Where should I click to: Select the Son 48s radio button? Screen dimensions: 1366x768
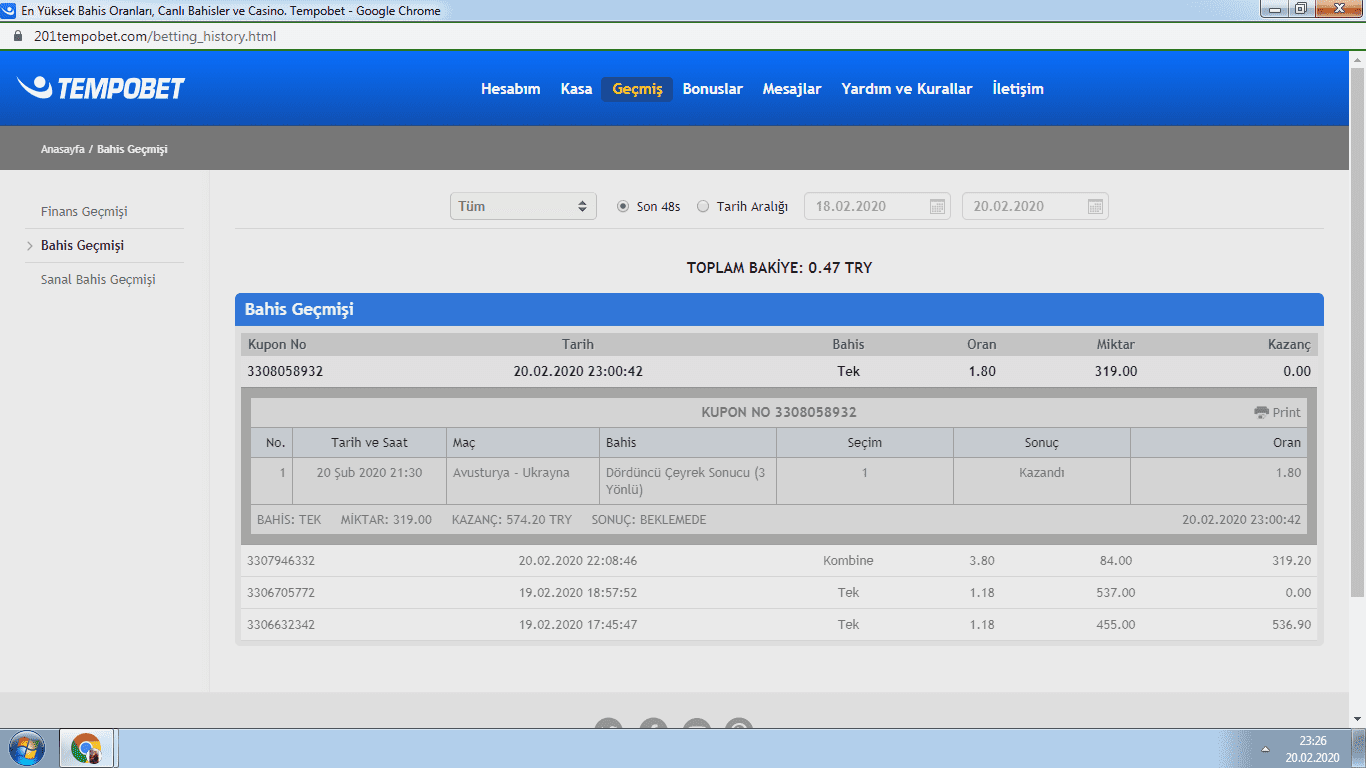tap(623, 206)
